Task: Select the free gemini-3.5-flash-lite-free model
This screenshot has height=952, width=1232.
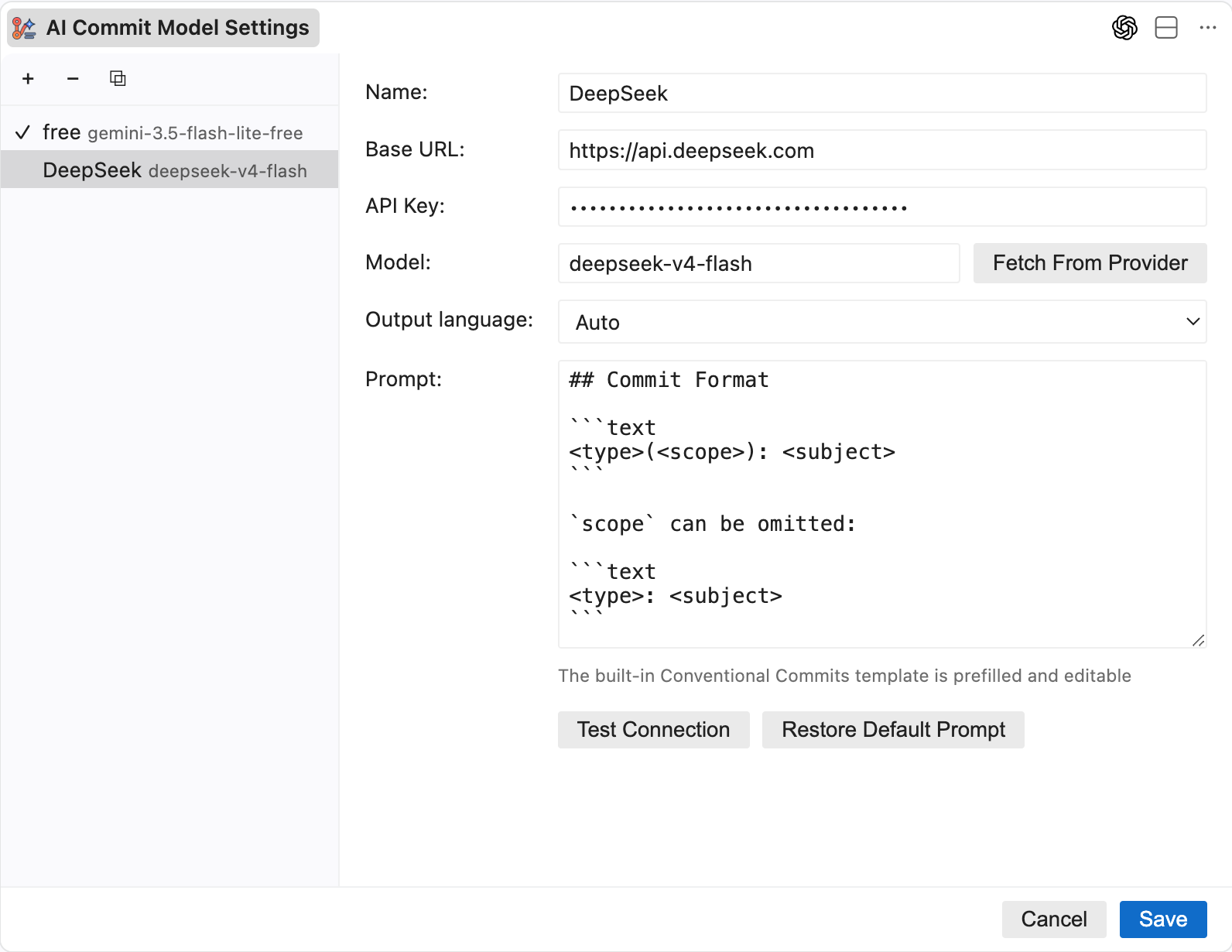Action: 169,132
